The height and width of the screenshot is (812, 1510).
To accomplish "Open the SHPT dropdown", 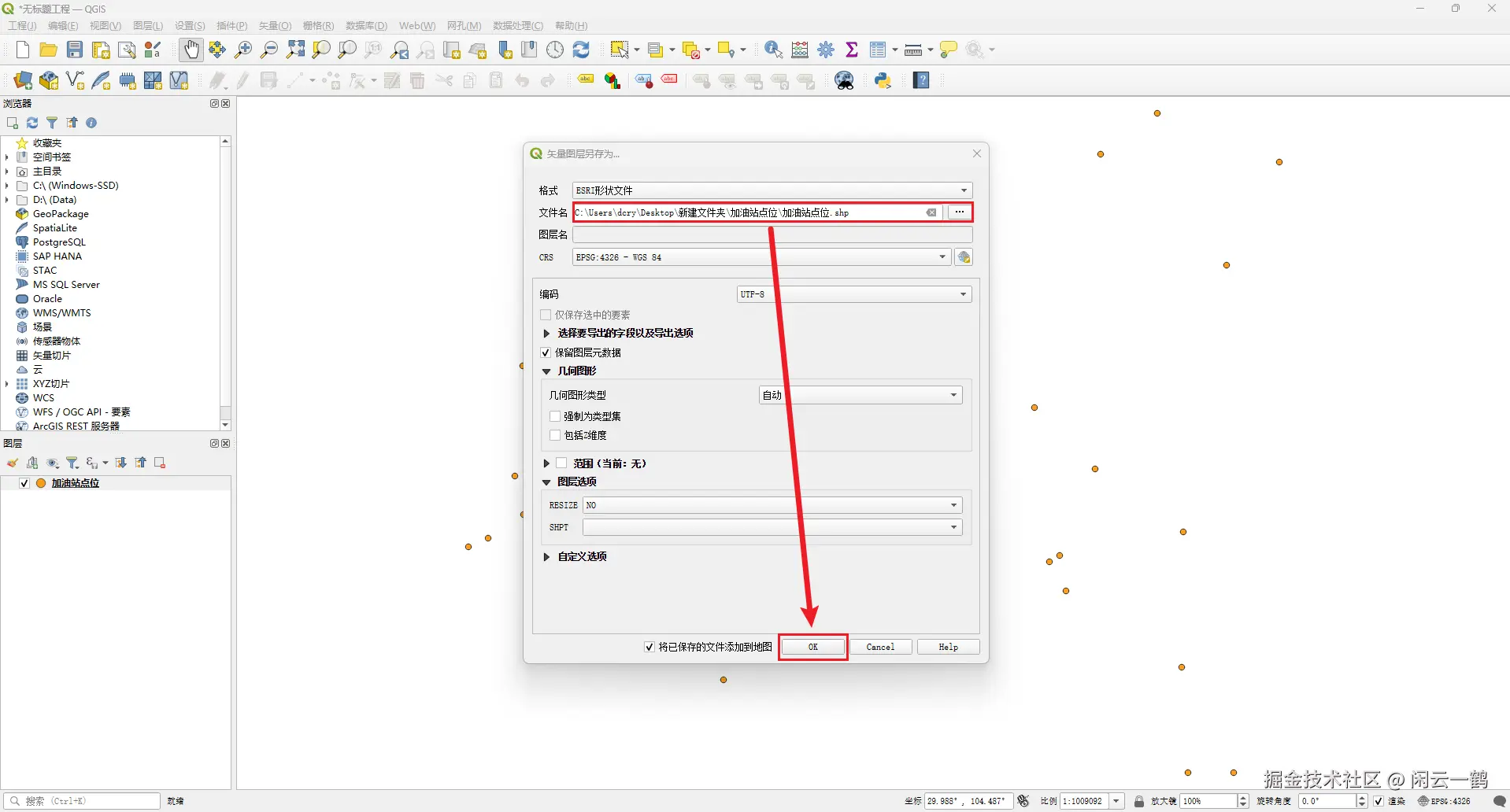I will coord(772,527).
